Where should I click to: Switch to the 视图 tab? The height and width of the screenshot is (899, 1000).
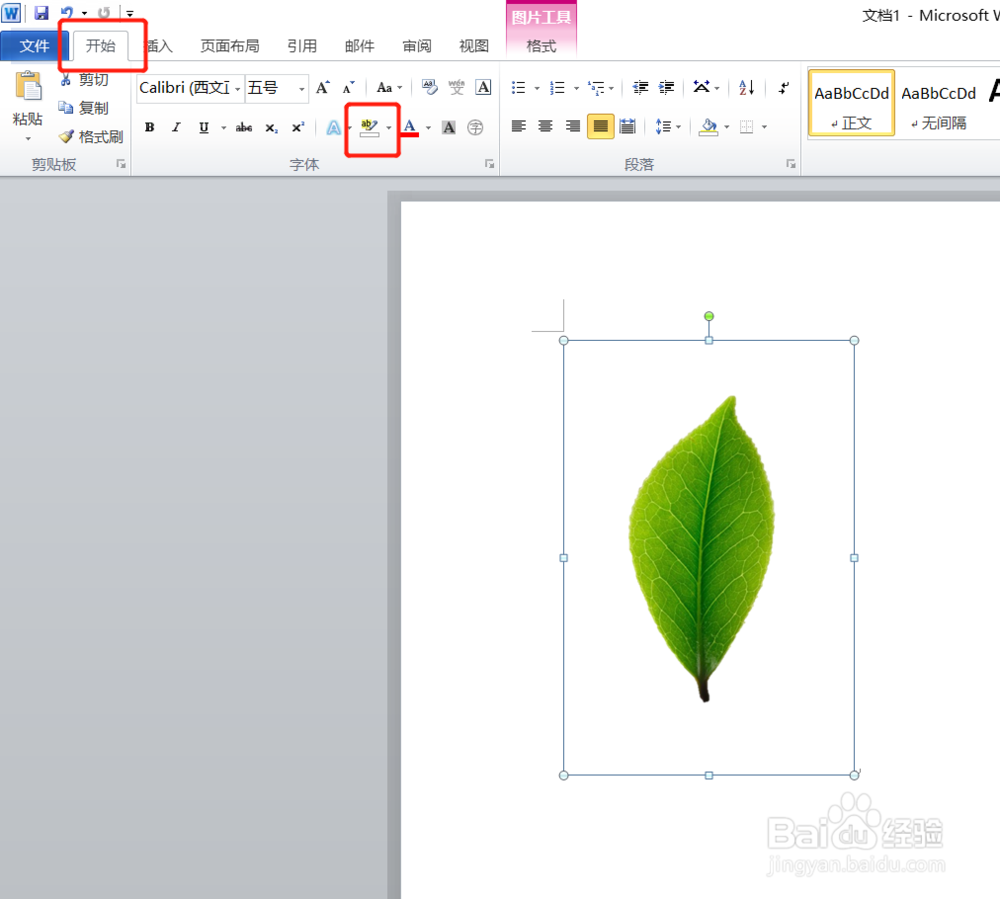coord(474,46)
